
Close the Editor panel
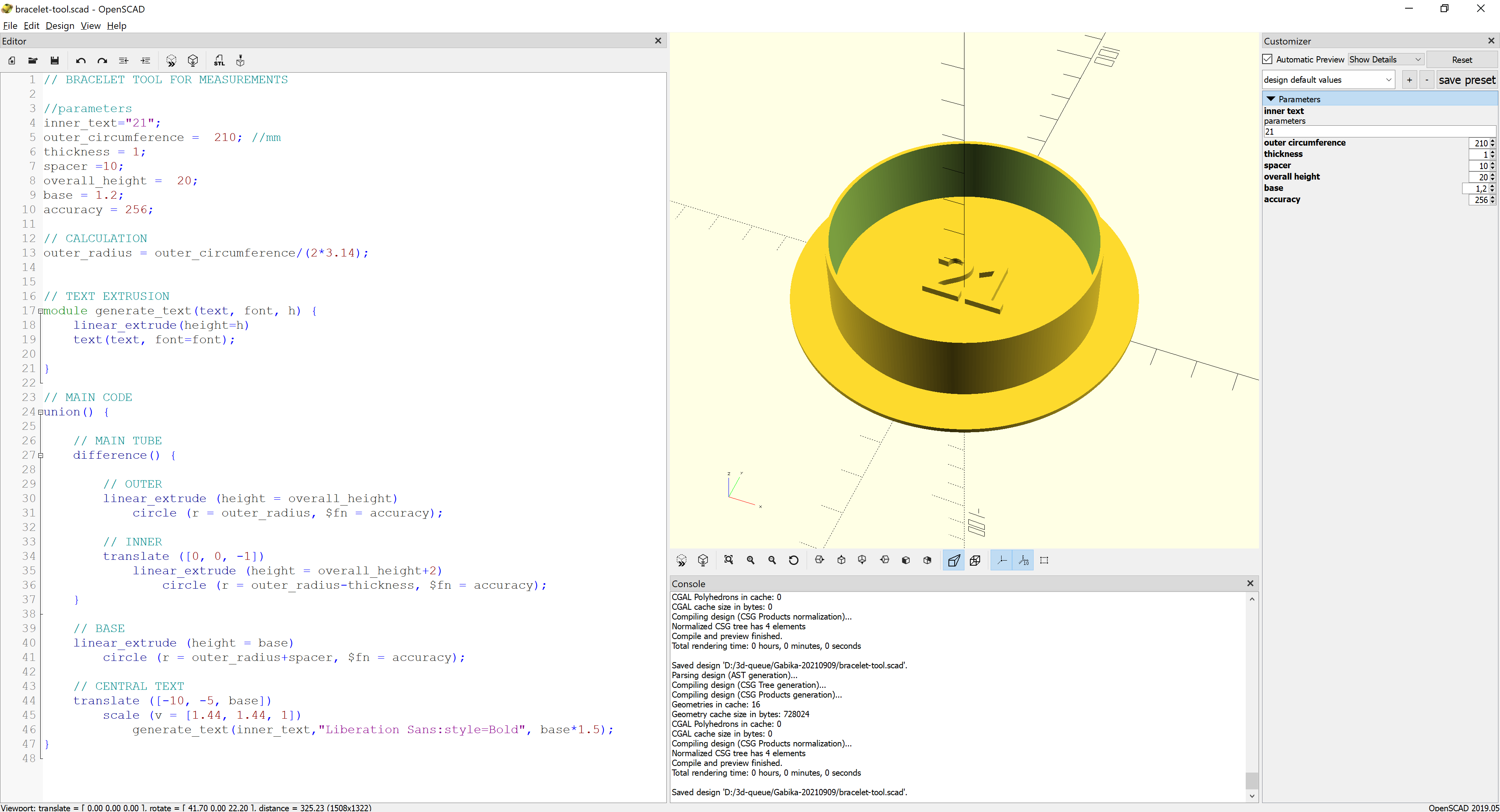pos(658,41)
